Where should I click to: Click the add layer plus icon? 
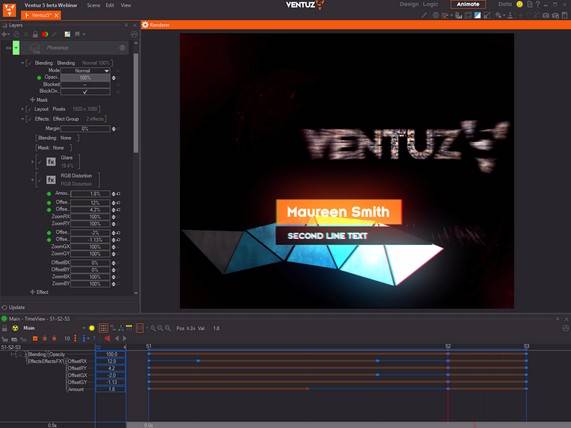4,34
